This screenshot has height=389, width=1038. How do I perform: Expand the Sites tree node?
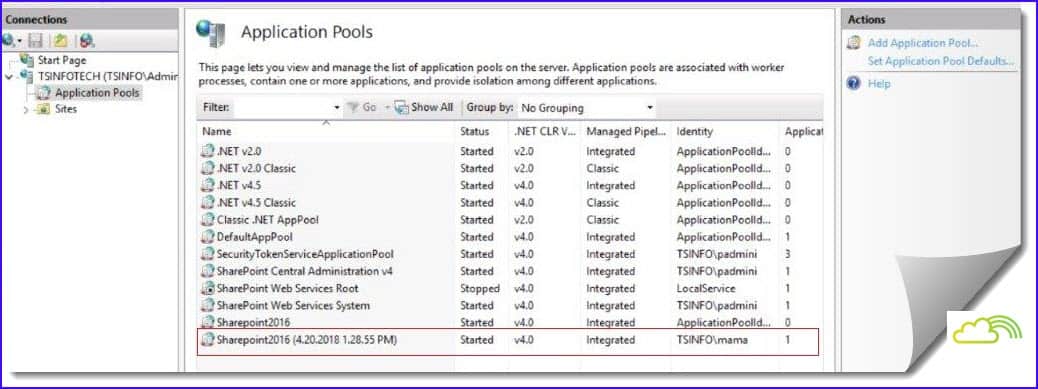[26, 110]
